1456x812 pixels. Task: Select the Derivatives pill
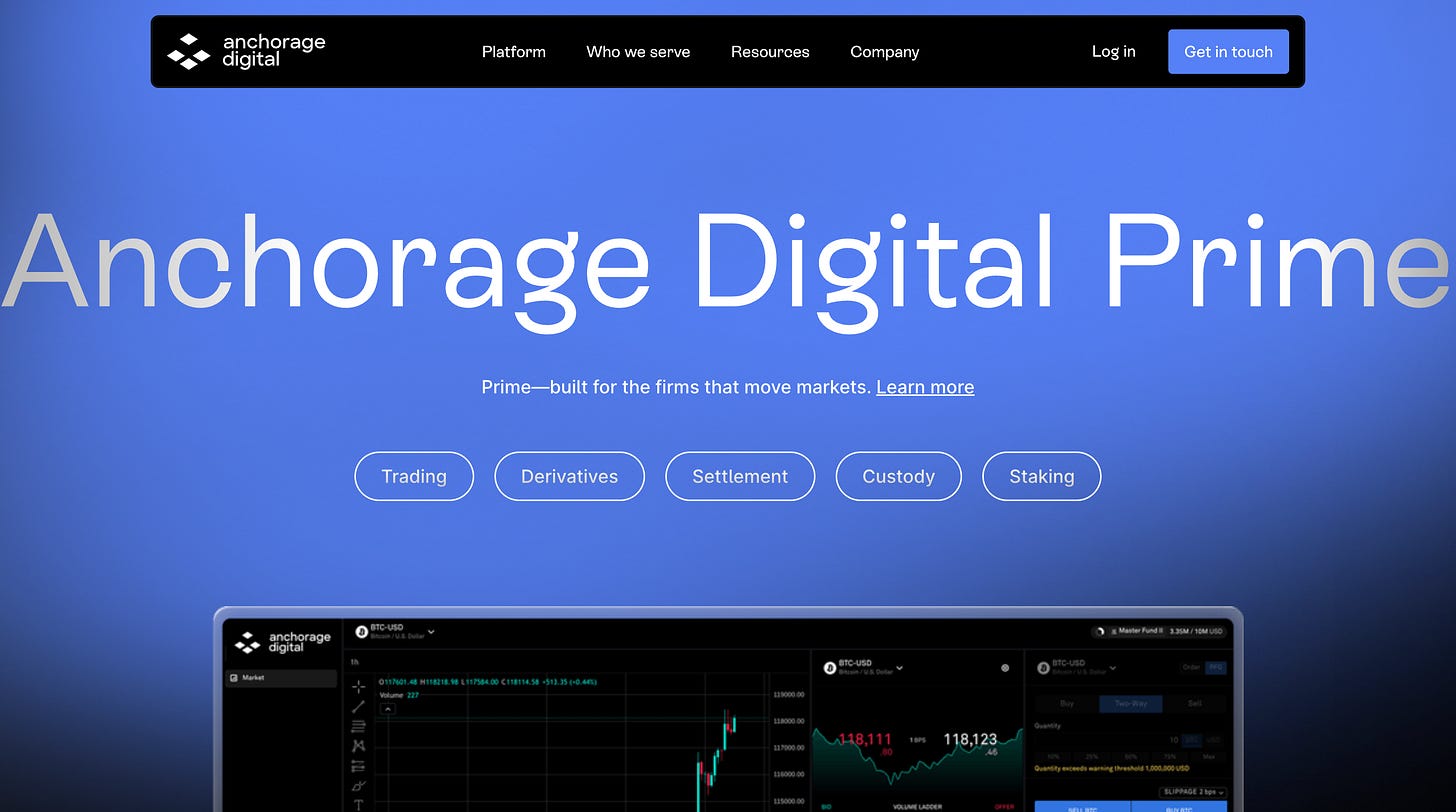tap(570, 476)
